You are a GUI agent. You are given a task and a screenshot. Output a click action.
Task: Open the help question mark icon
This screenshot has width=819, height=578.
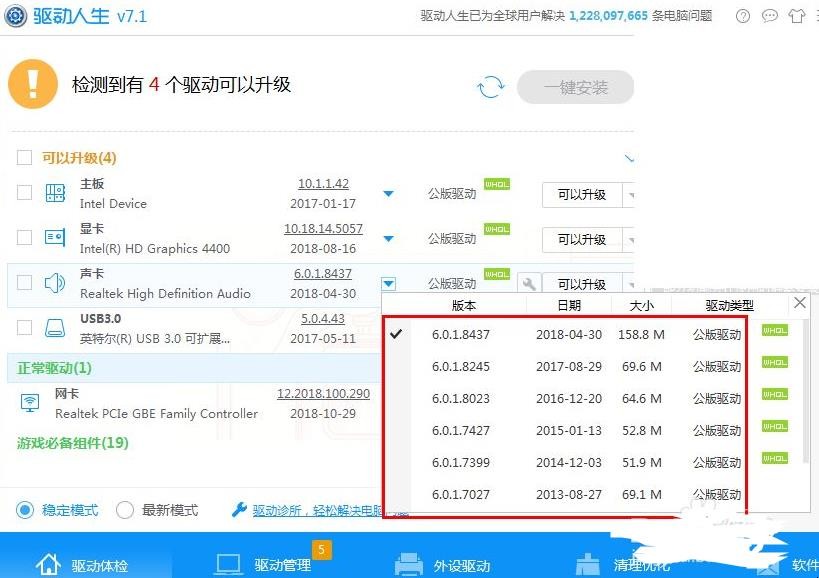[743, 16]
